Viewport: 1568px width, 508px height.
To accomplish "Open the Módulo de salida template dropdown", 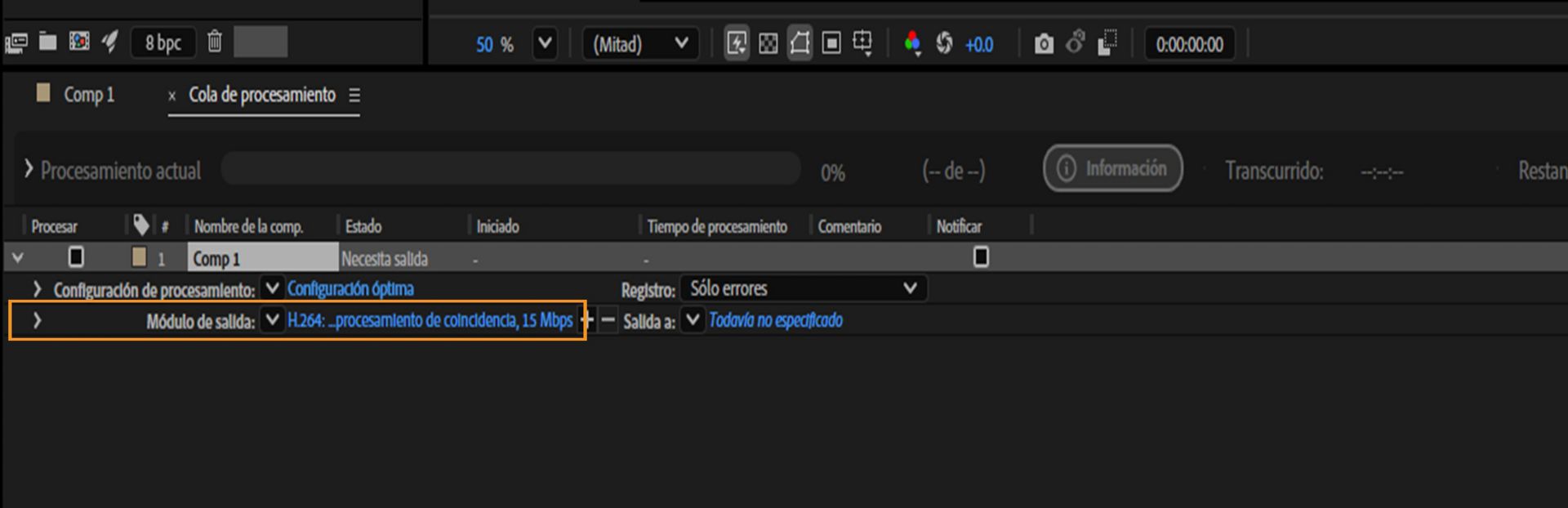I will (272, 319).
